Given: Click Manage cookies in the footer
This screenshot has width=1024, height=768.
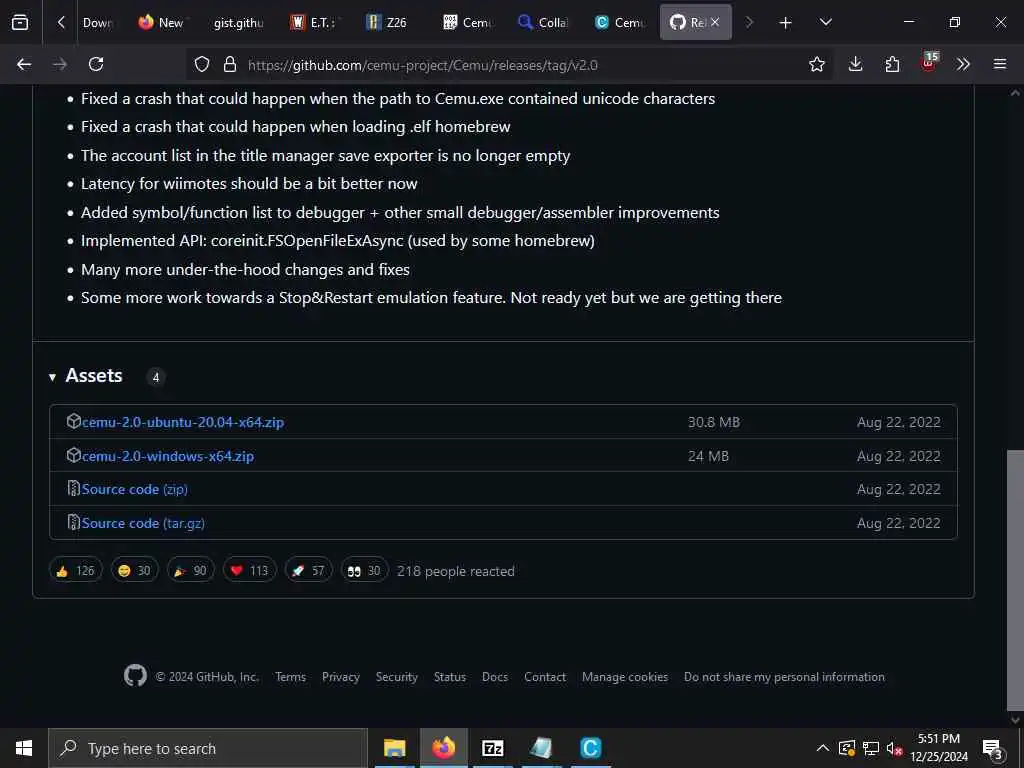Looking at the screenshot, I should [x=625, y=677].
